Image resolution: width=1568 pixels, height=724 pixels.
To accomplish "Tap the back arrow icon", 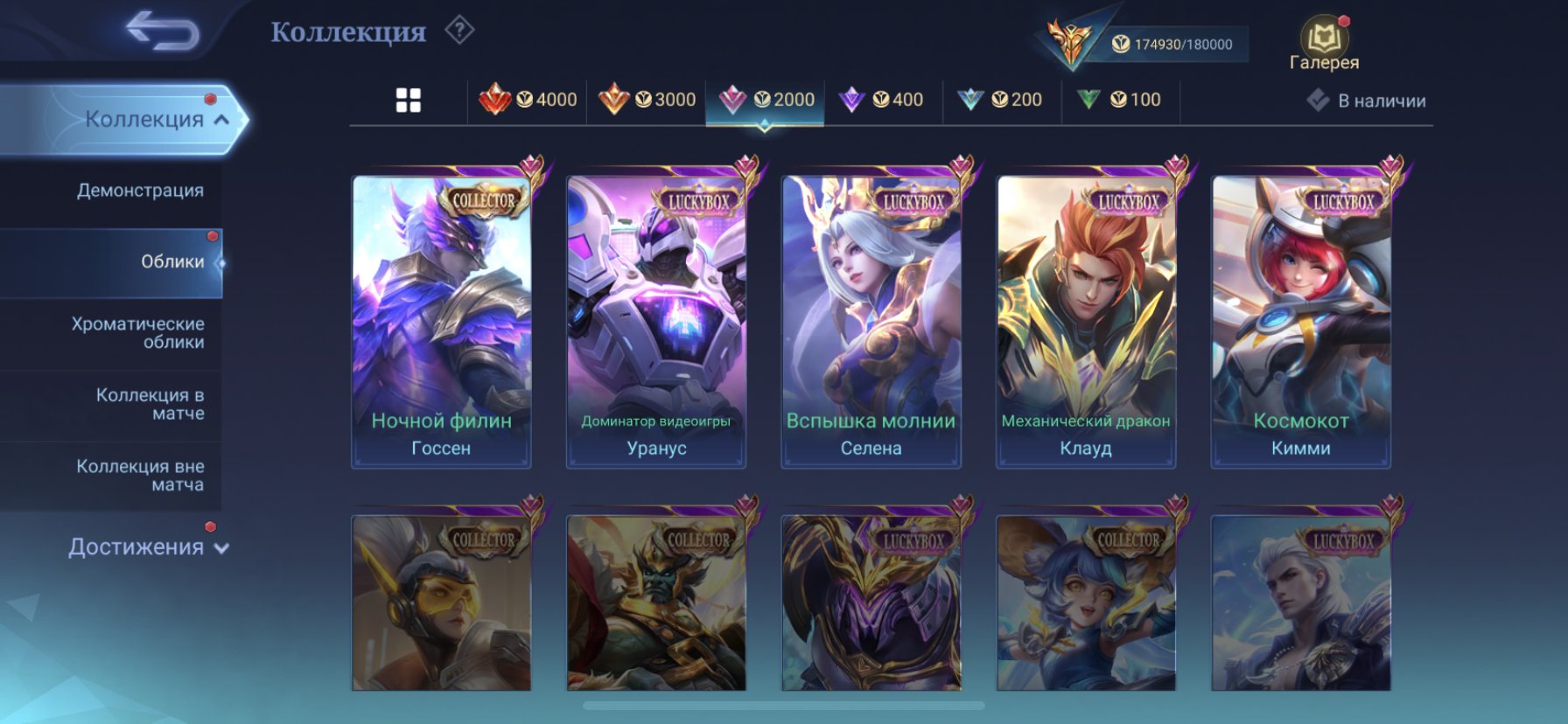I will 164,31.
